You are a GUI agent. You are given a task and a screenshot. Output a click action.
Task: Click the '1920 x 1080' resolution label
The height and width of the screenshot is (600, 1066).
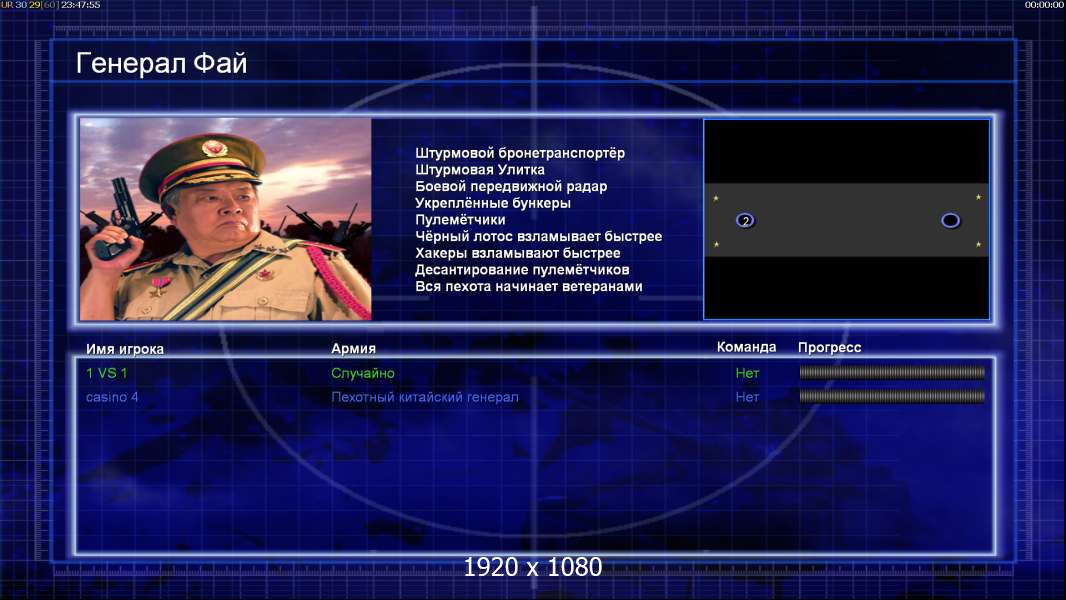tap(533, 567)
